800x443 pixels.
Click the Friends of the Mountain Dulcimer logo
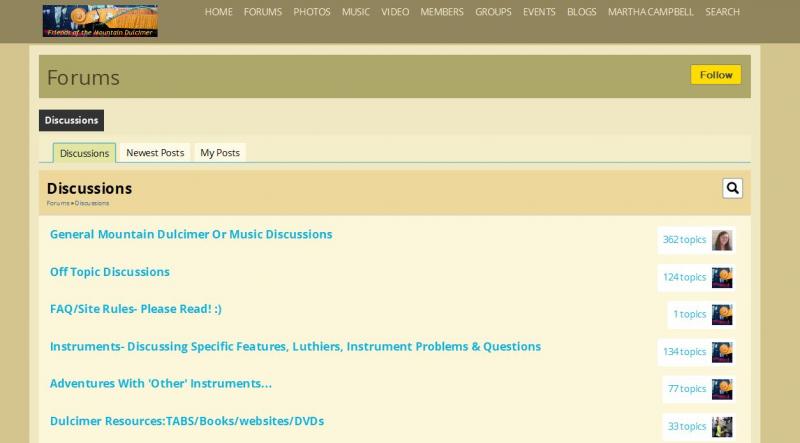(x=100, y=21)
